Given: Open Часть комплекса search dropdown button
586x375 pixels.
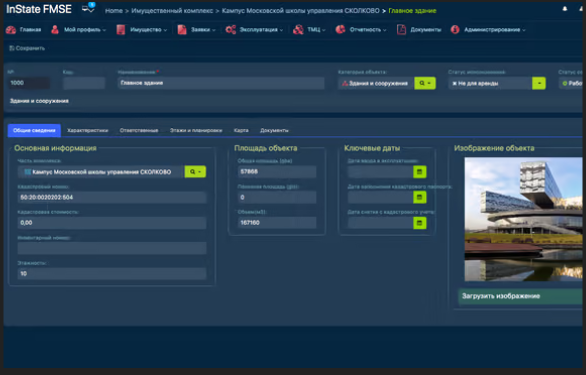Looking at the screenshot, I should point(195,172).
